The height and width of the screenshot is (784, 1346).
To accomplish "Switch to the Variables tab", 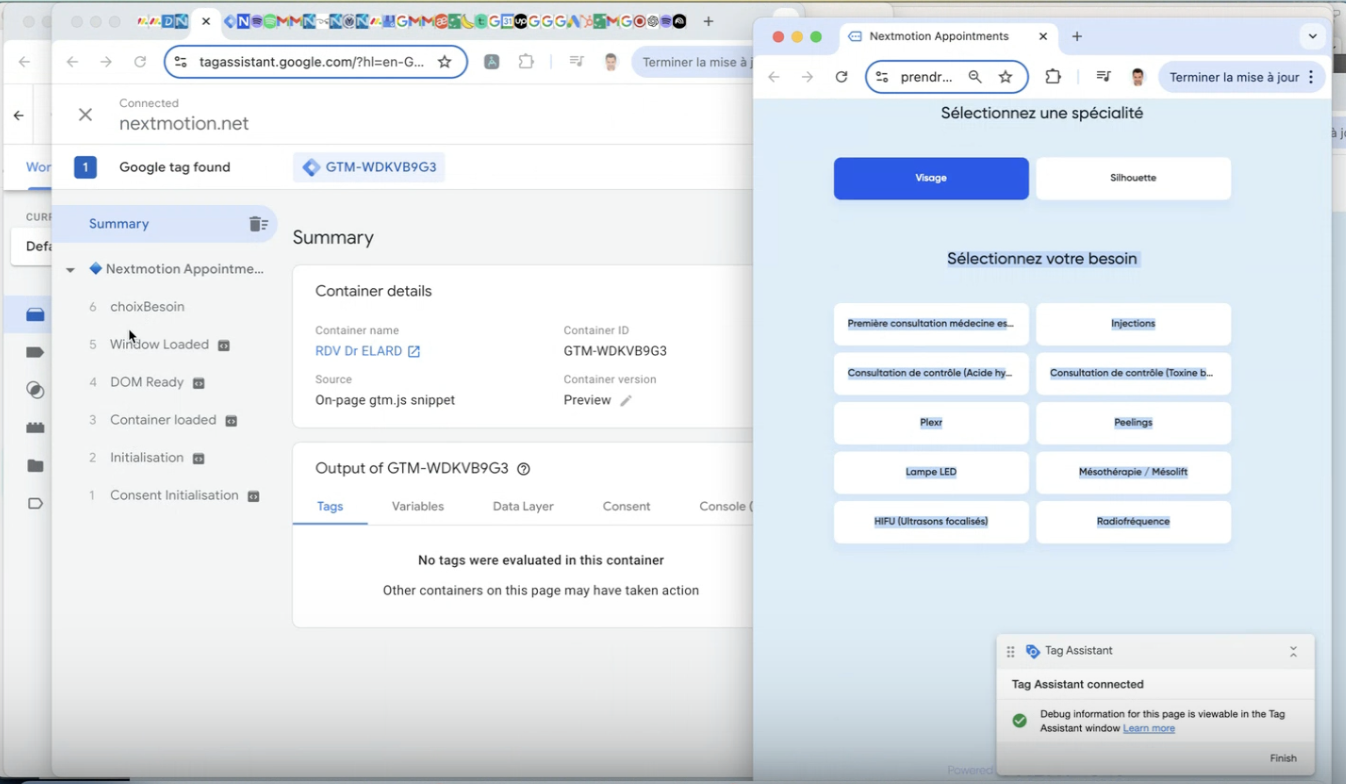I will pos(418,506).
